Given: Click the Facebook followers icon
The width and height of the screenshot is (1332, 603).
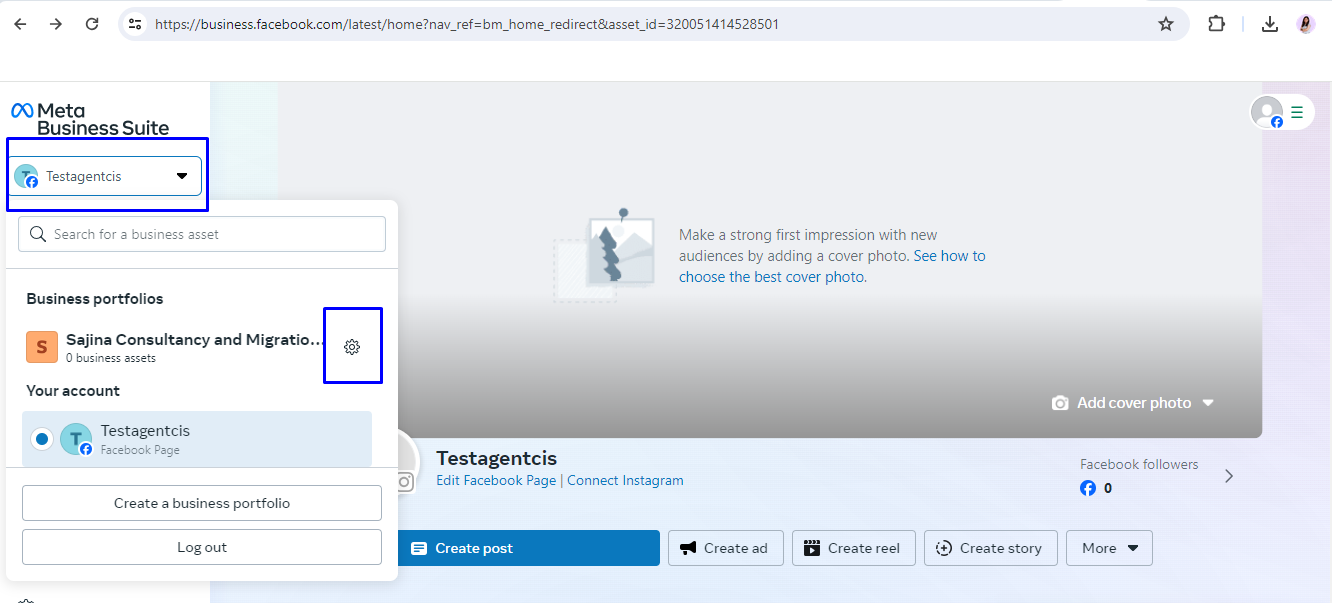Looking at the screenshot, I should [1088, 488].
